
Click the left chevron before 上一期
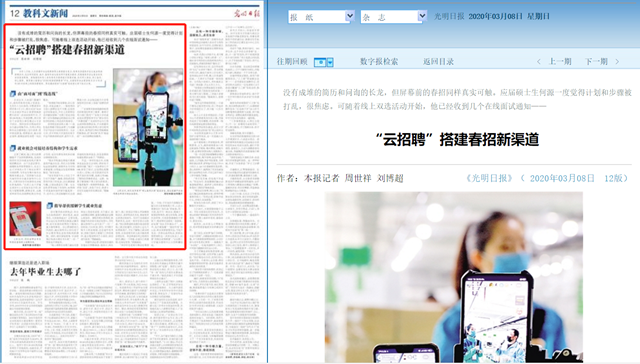(539, 62)
